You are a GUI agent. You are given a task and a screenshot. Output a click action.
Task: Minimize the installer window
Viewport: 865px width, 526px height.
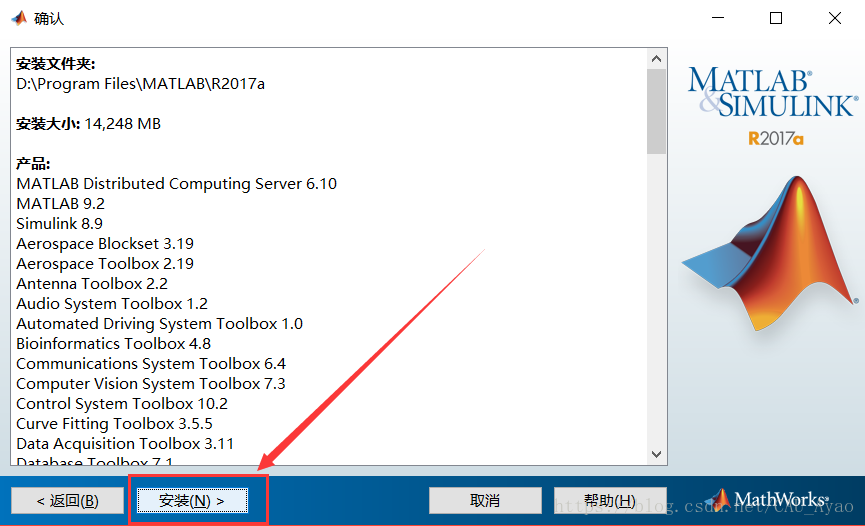[x=718, y=18]
